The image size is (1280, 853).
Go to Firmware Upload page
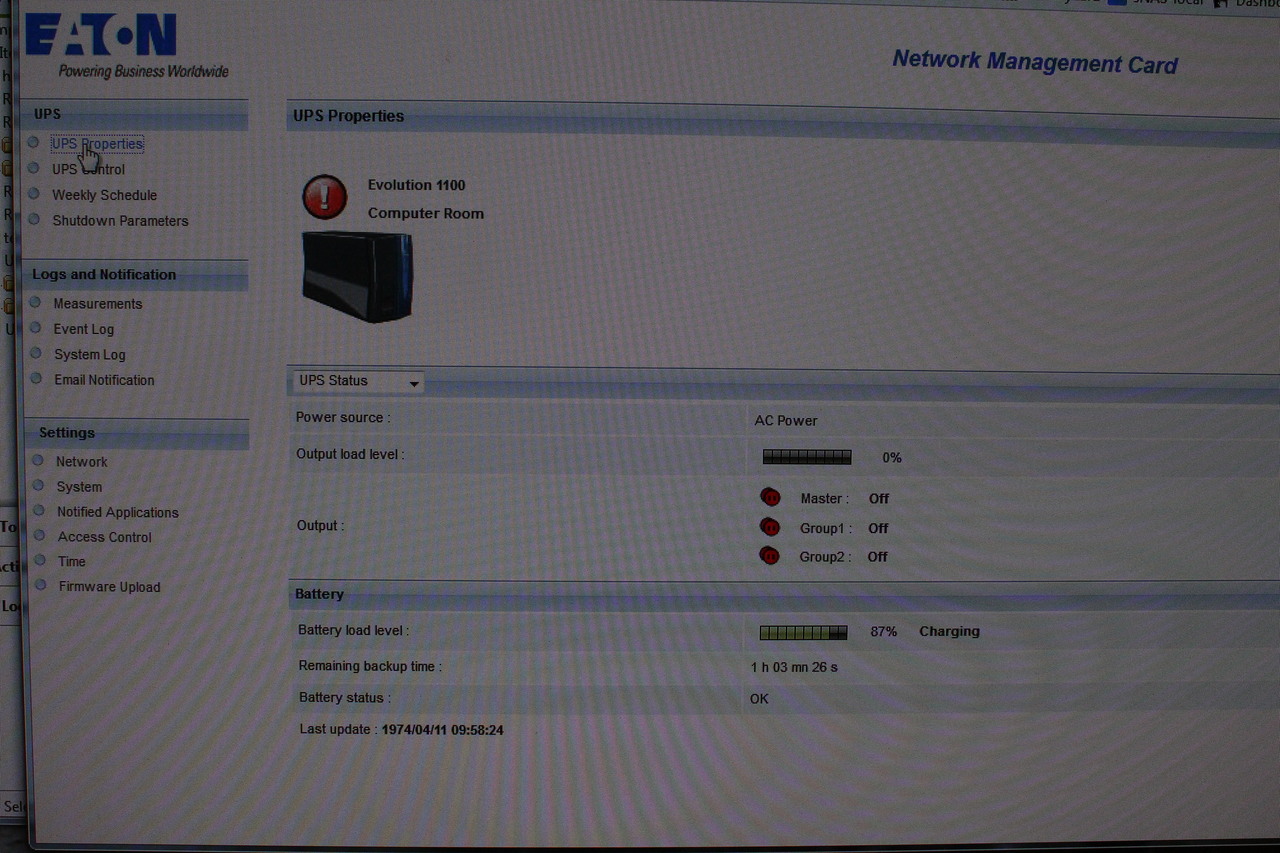109,587
